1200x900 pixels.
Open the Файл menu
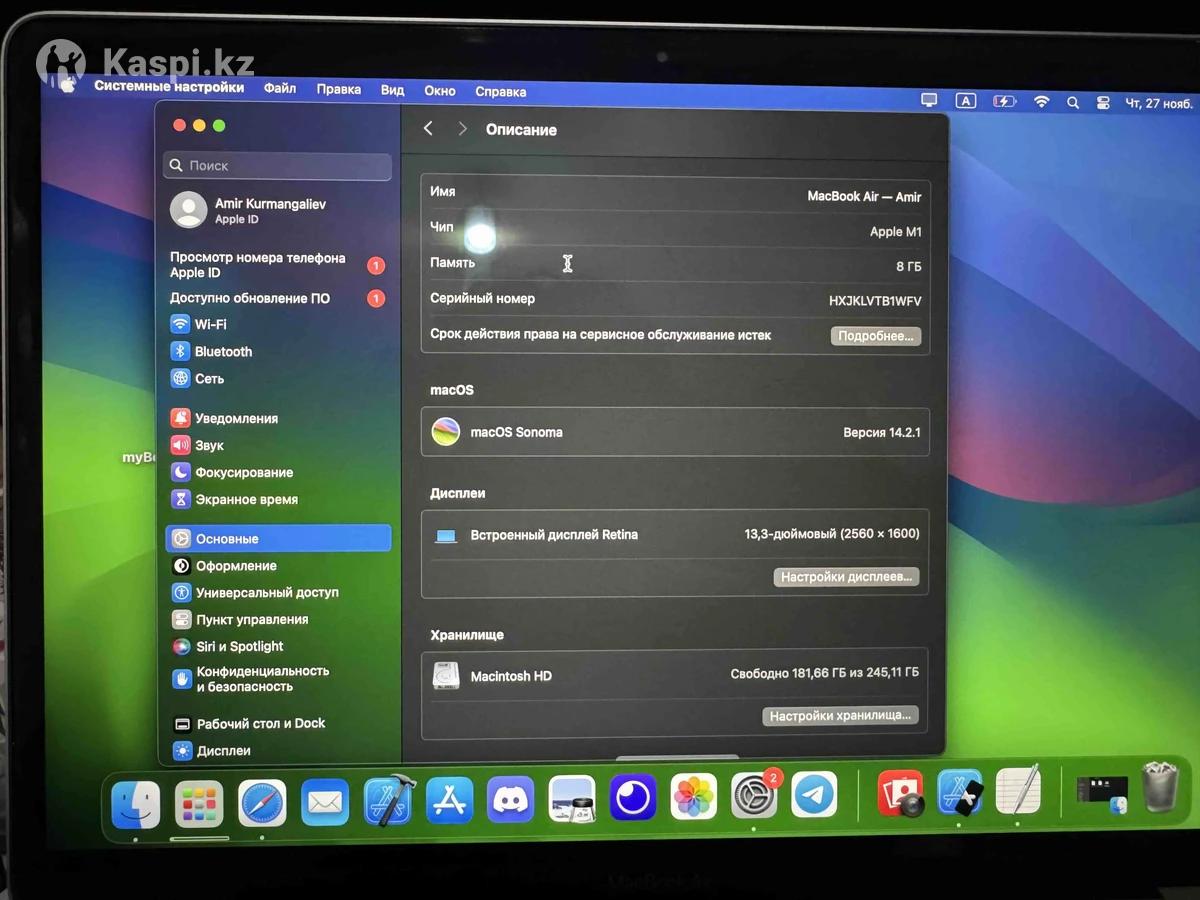point(280,88)
